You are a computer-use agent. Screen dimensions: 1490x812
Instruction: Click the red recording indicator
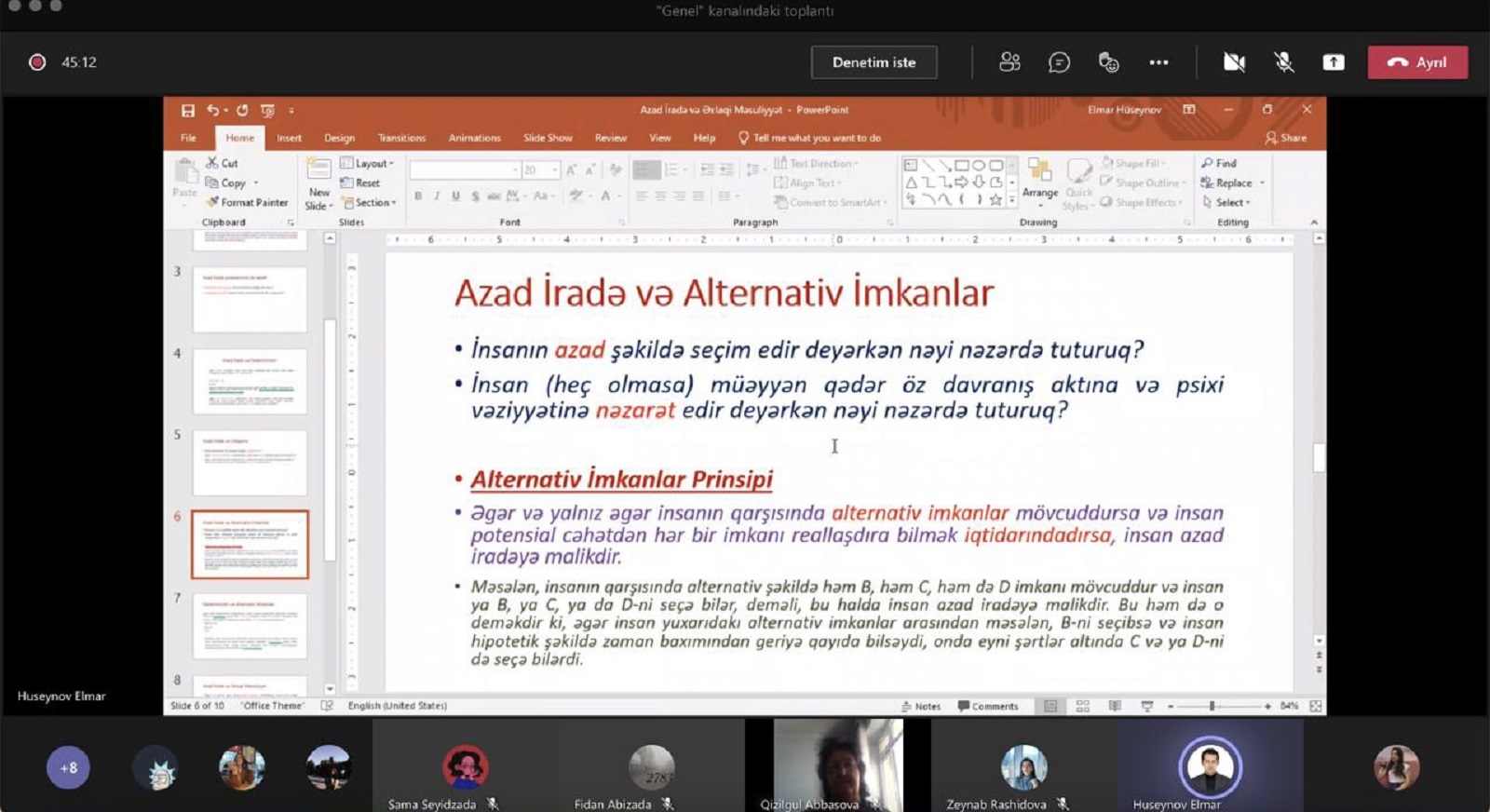click(x=37, y=62)
